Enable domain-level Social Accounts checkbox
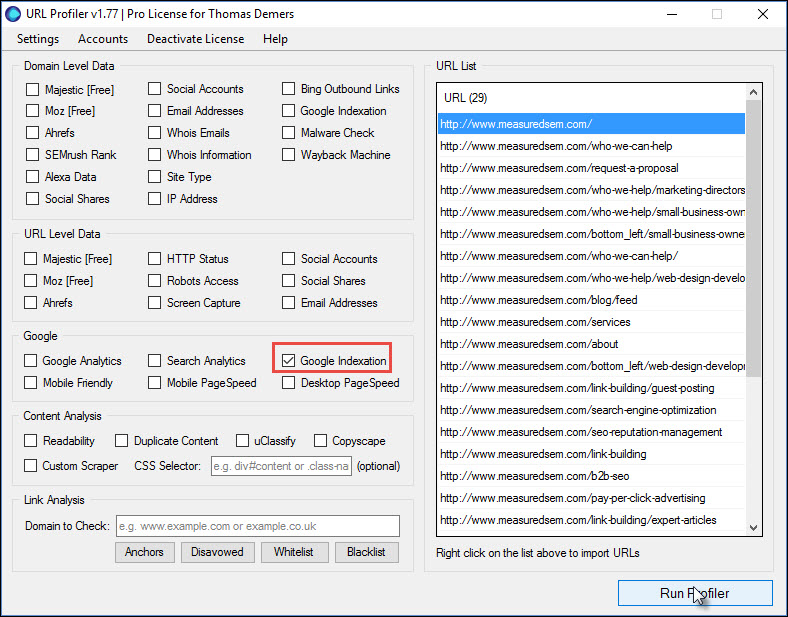 [x=154, y=89]
